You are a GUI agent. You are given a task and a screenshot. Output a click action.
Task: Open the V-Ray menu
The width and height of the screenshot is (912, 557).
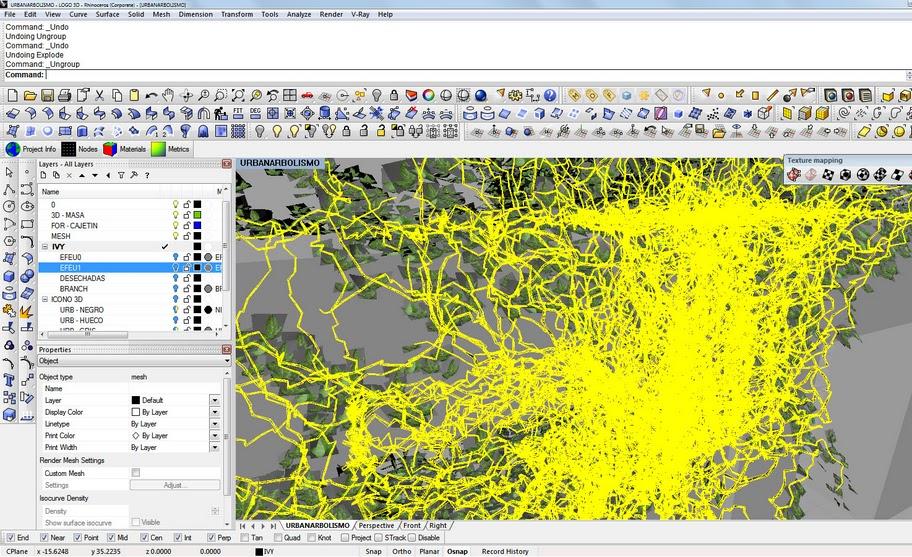point(360,15)
